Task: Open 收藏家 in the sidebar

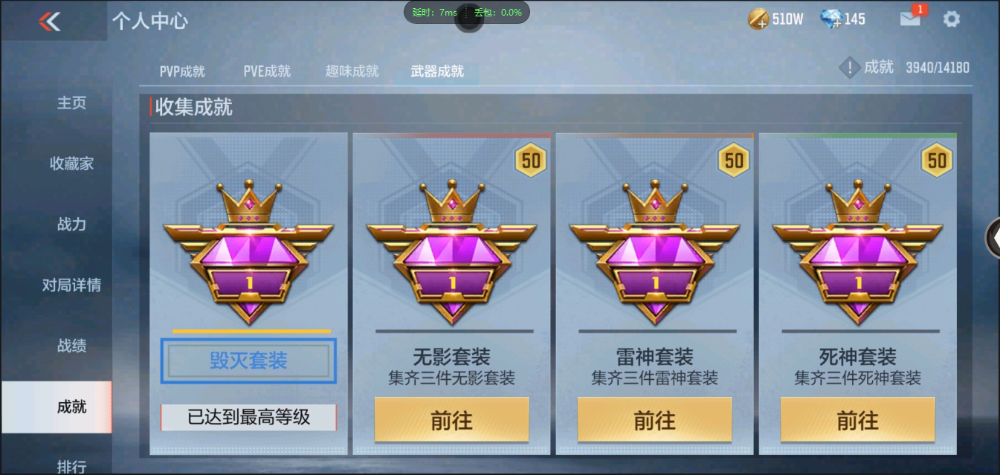Action: tap(71, 164)
